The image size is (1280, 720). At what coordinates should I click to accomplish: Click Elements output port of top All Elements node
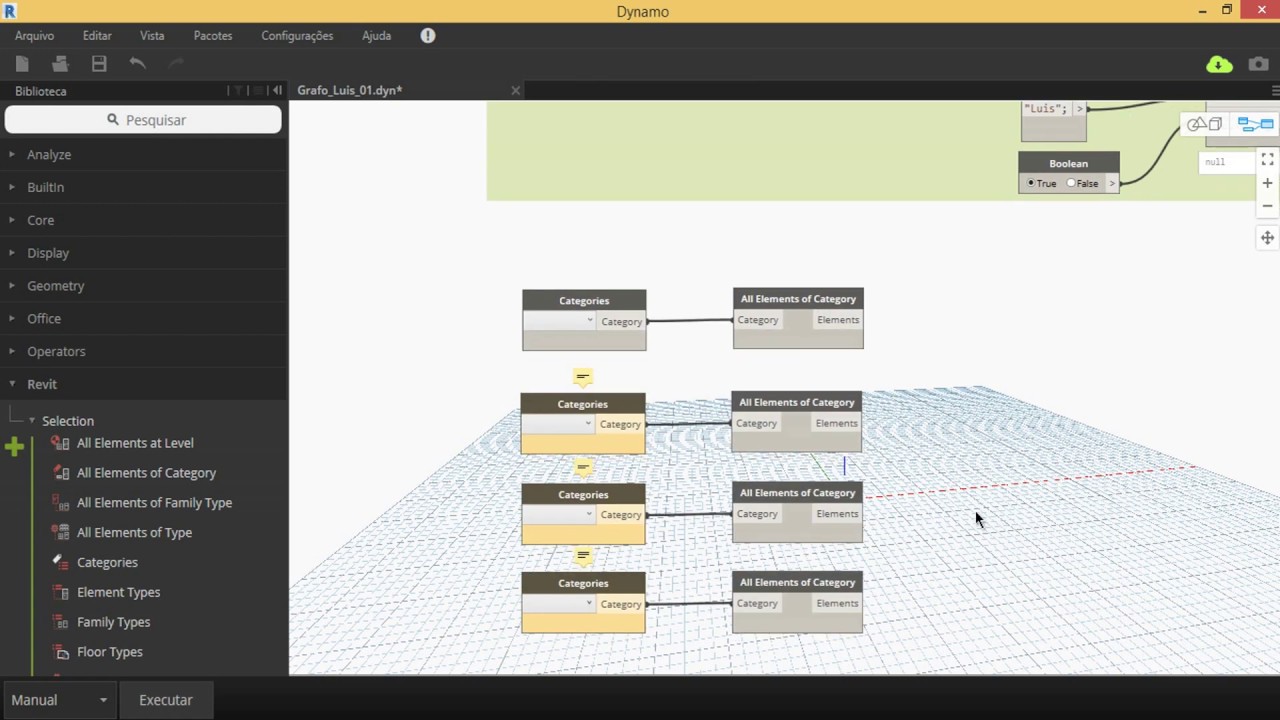pos(838,320)
